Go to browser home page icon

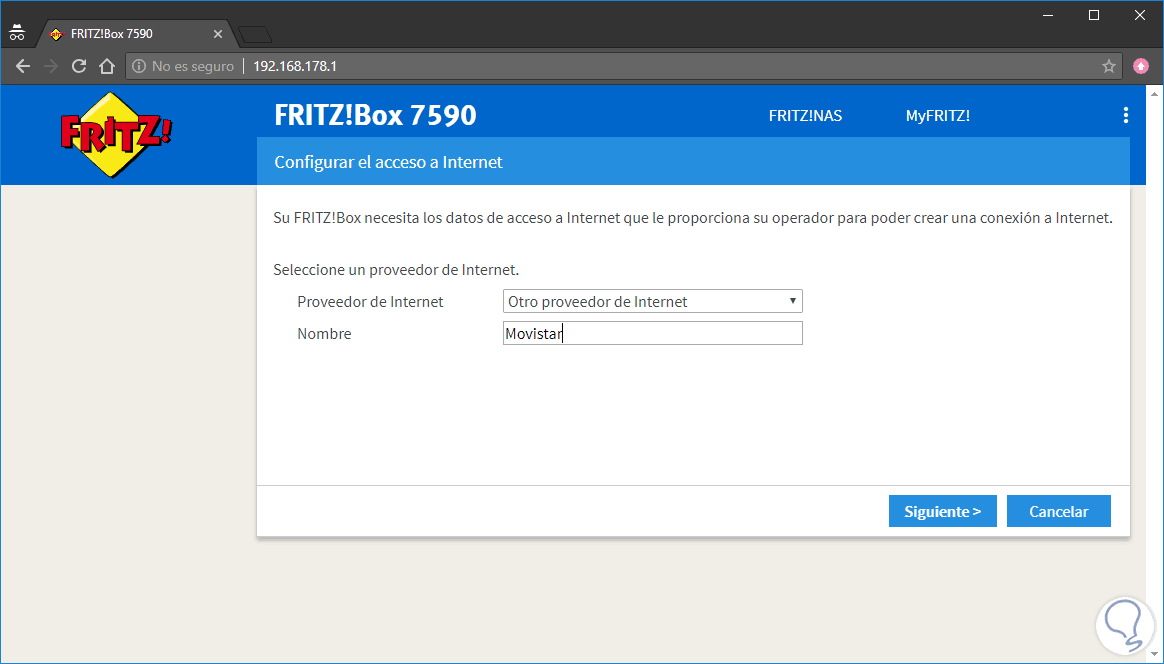click(107, 66)
